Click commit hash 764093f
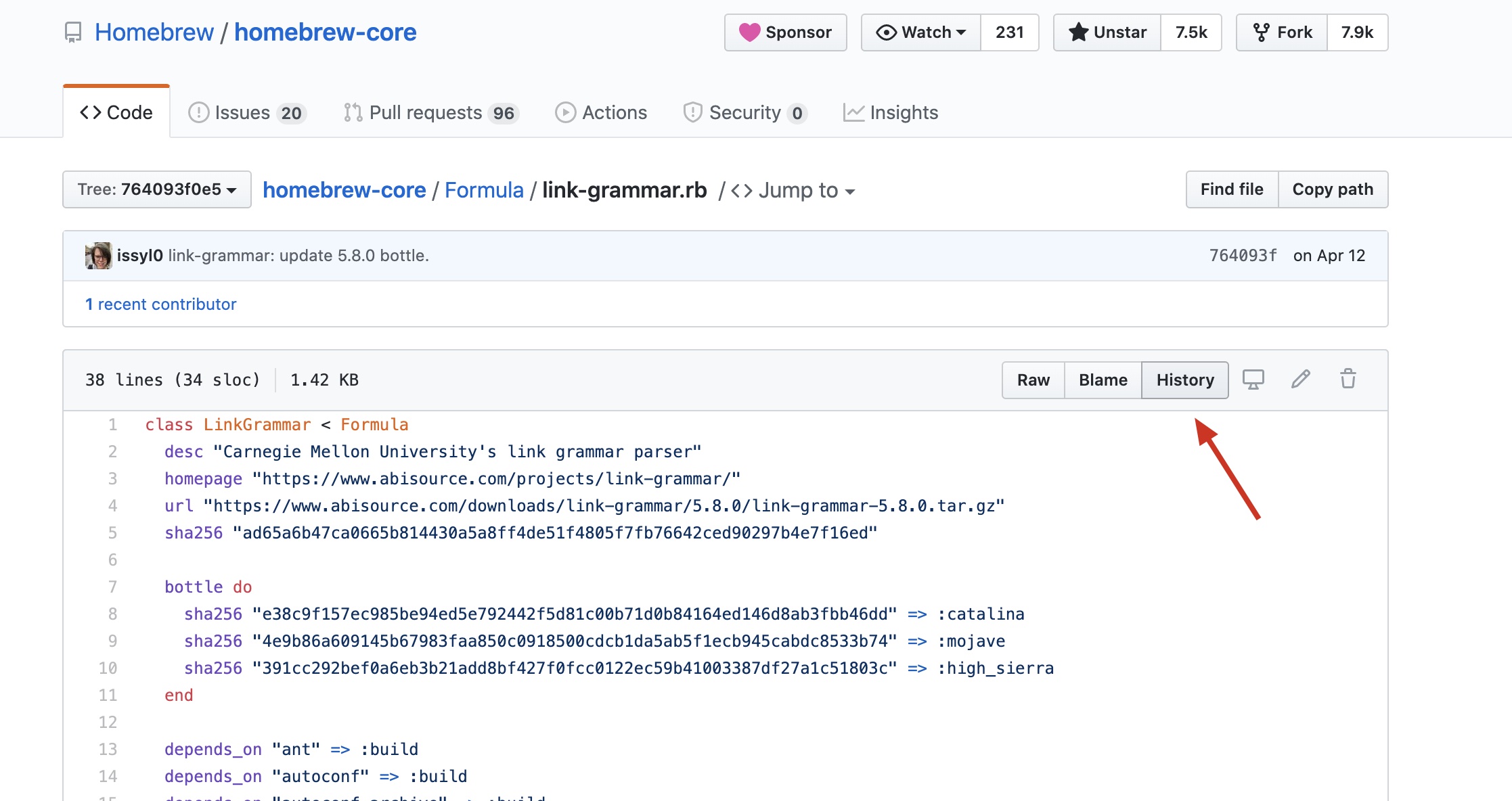1512x801 pixels. tap(1243, 256)
